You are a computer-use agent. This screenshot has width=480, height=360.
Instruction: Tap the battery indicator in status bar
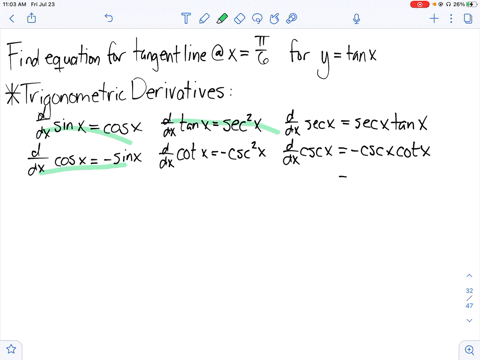click(472, 4)
